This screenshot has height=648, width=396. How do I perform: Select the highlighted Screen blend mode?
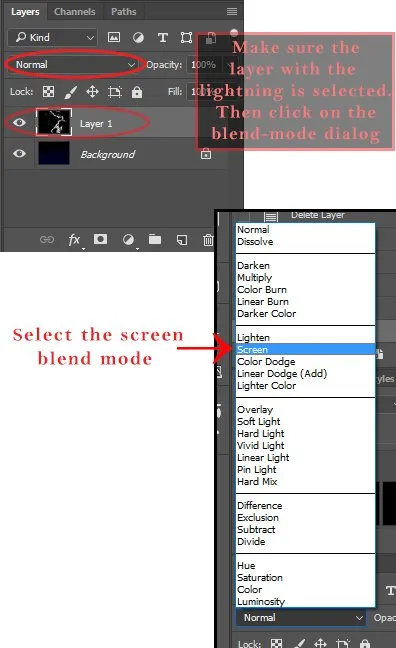(305, 350)
